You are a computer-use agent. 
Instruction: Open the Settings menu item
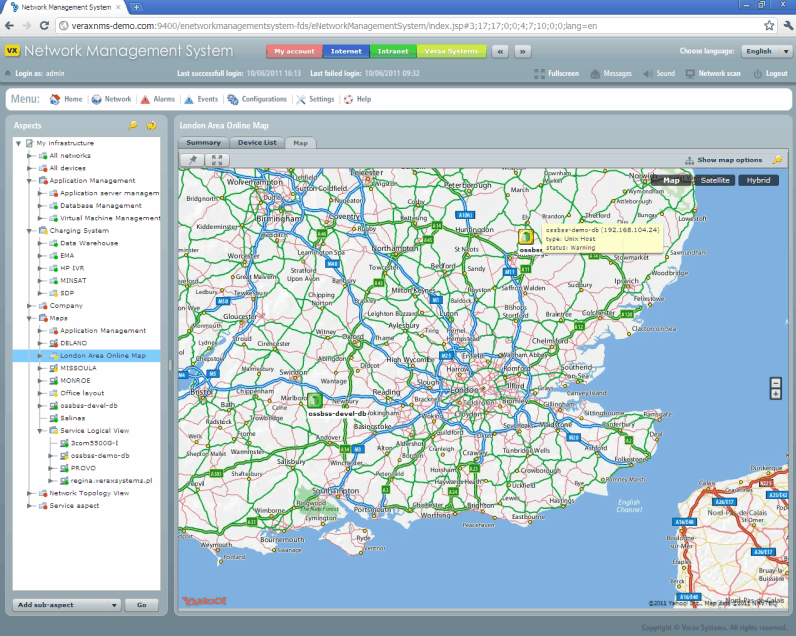click(x=315, y=99)
